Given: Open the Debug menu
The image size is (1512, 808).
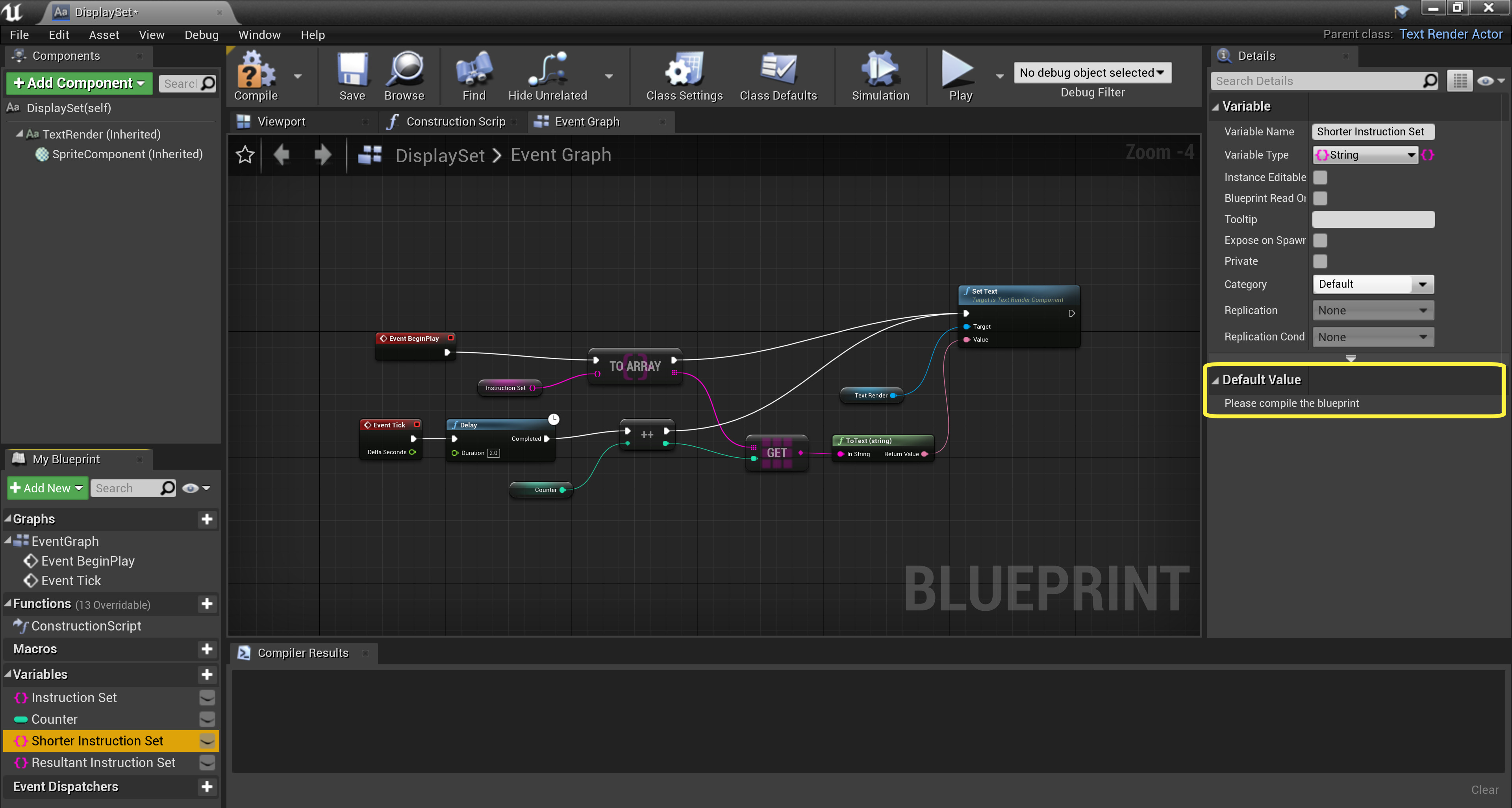Looking at the screenshot, I should pyautogui.click(x=201, y=35).
